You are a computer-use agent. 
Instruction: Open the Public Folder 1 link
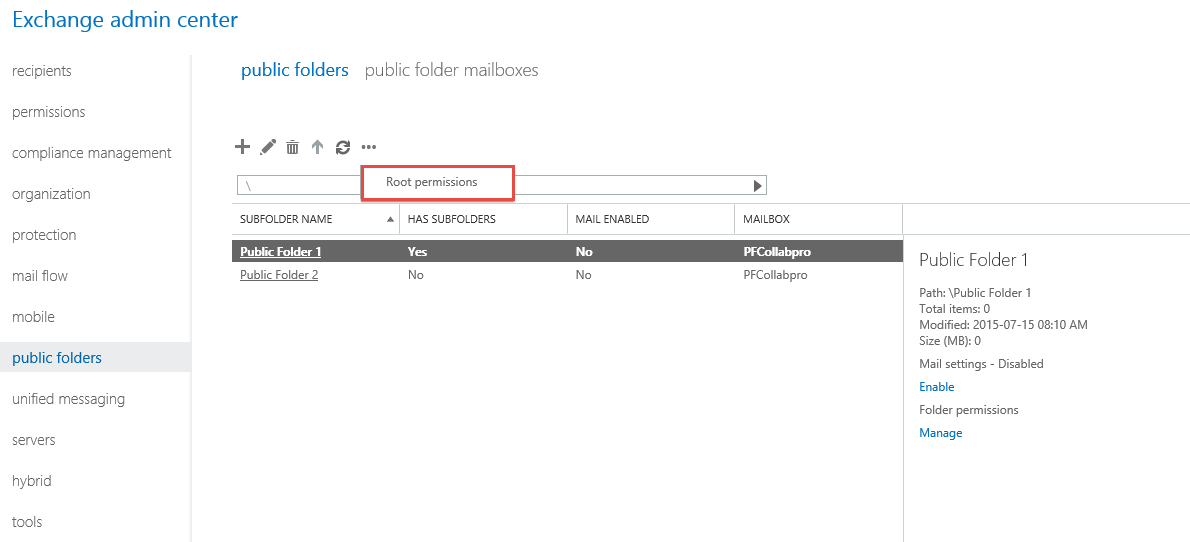280,252
